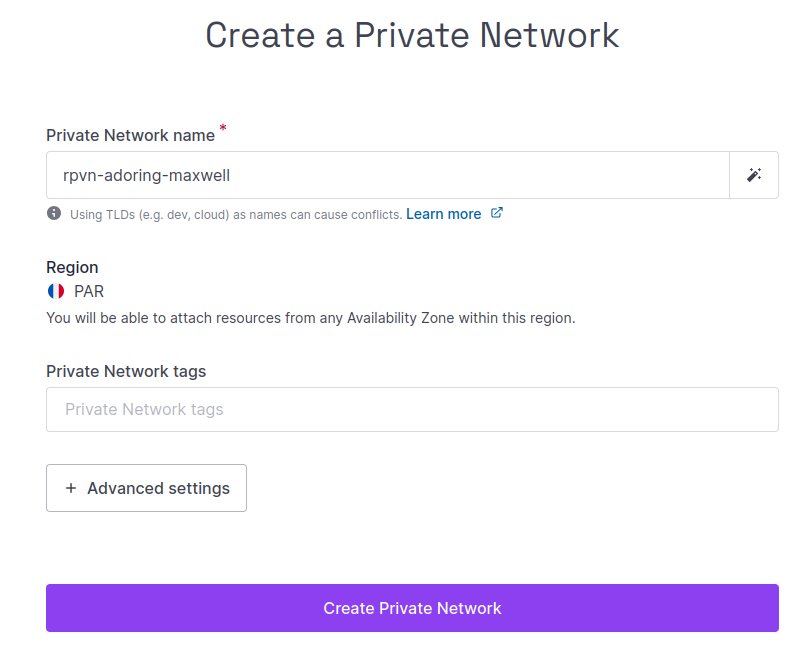
Task: Submit the form with Create Private Network
Action: (x=412, y=608)
